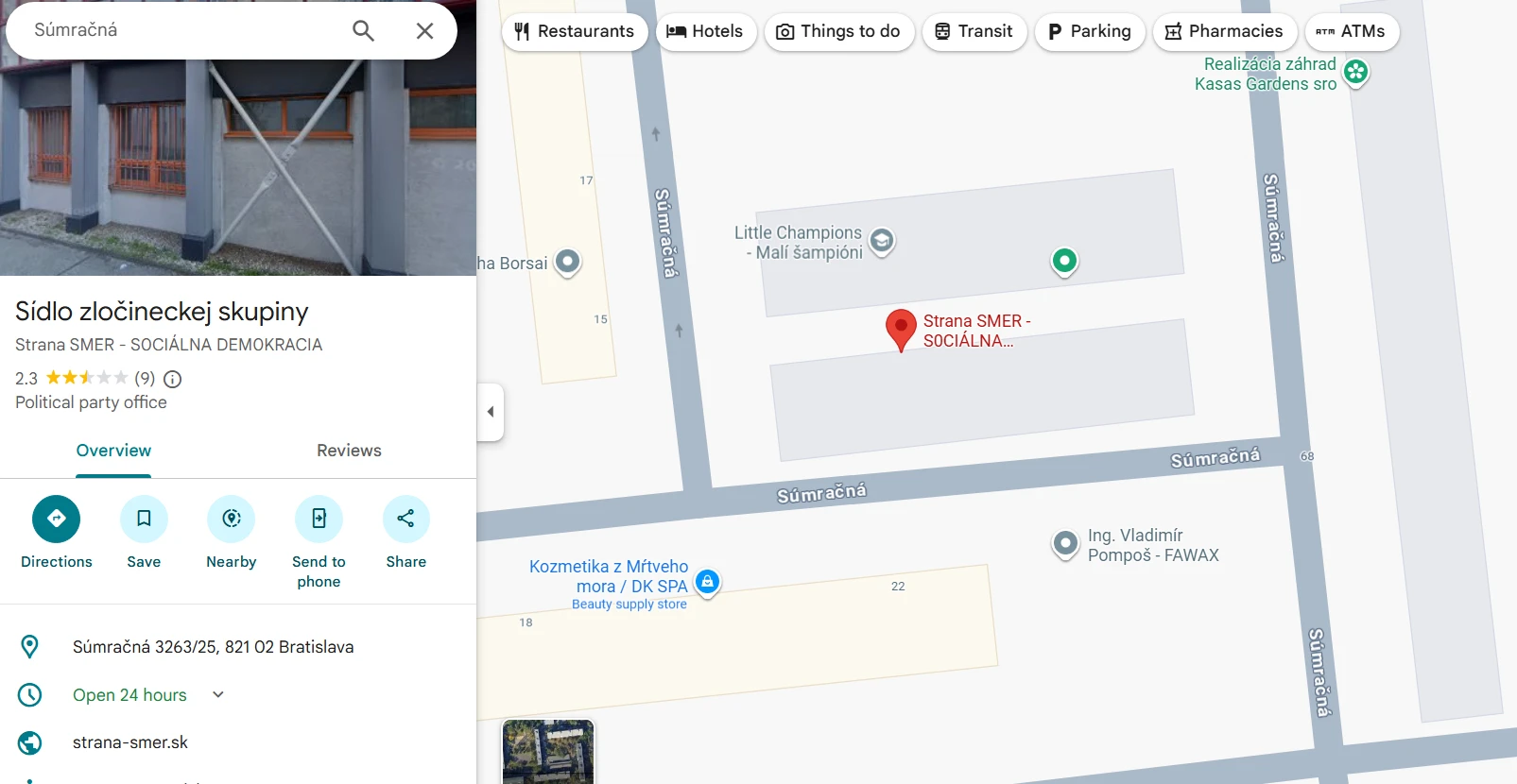The width and height of the screenshot is (1517, 784).
Task: Open the strana-smer.sk website link
Action: [130, 742]
